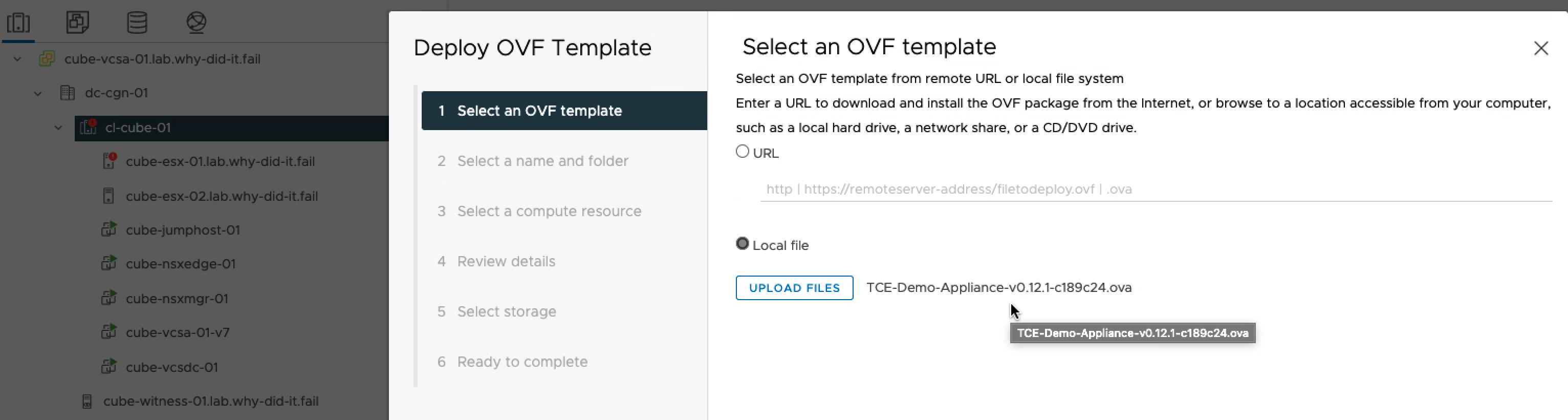Click the vCenter cube-vcsa-01 server icon
This screenshot has width=1568, height=420.
[47, 59]
